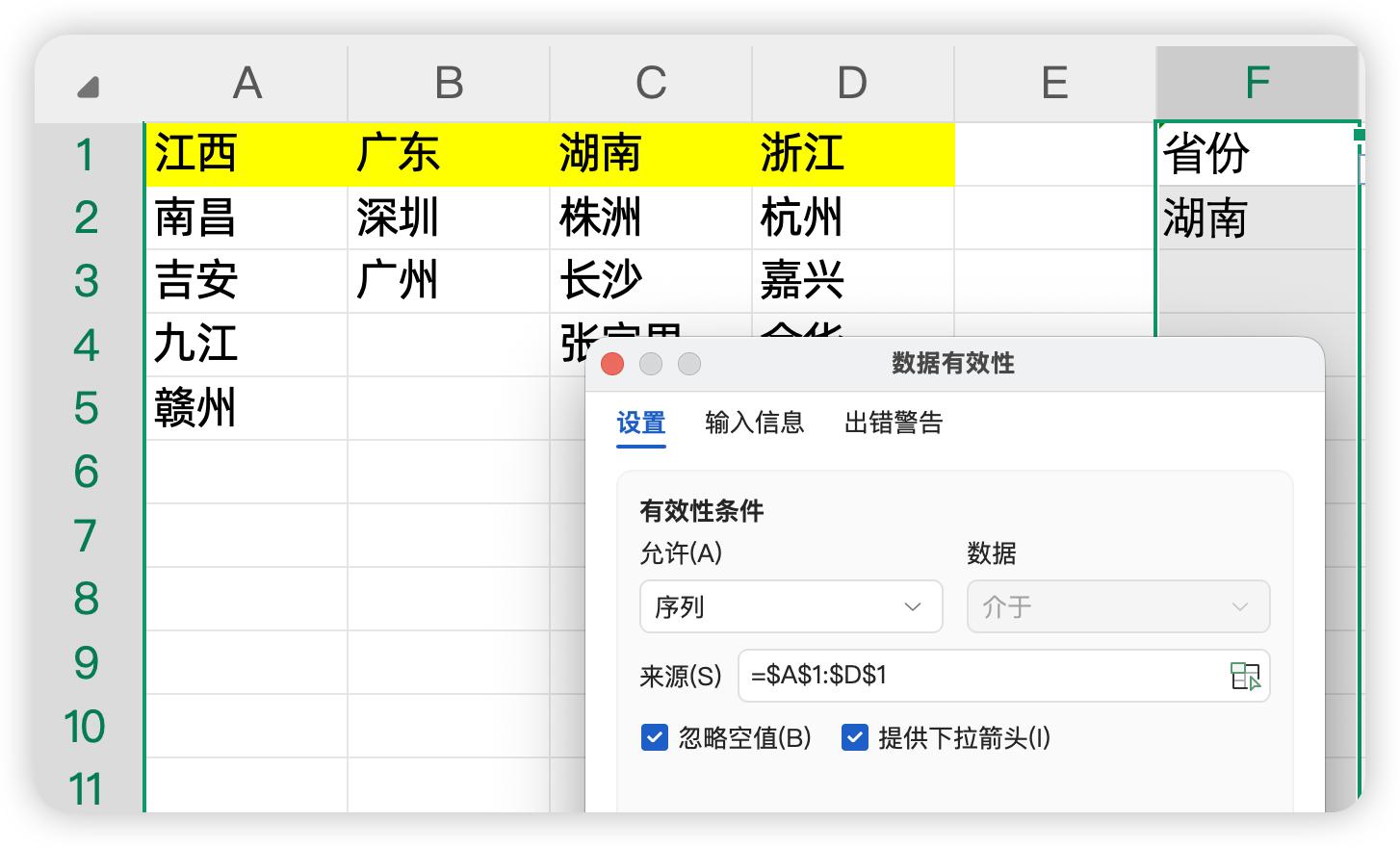Screen dimensions: 1400x847
Task: Select column E header
Action: click(1054, 84)
